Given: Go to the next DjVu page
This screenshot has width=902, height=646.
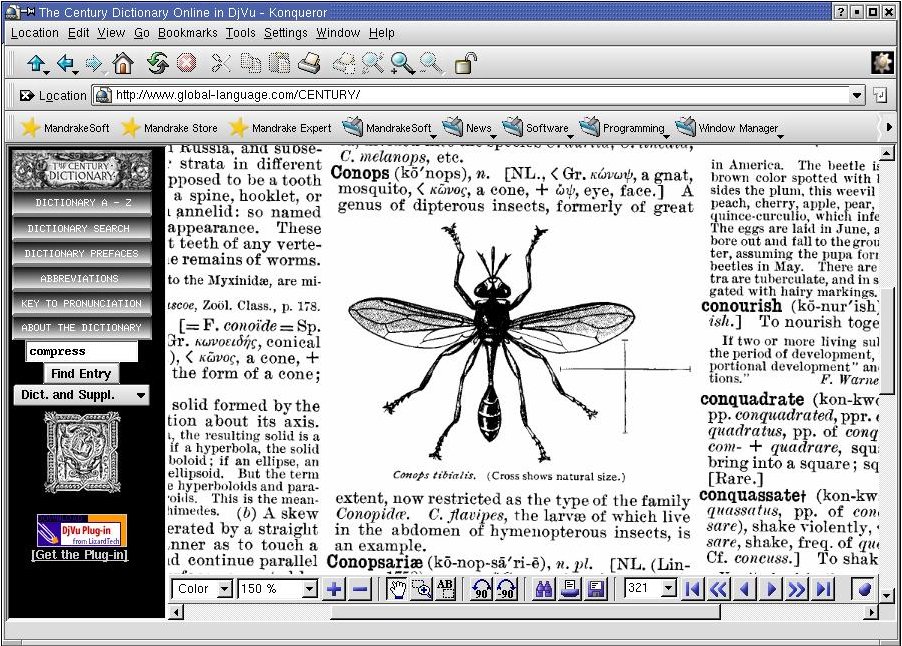Looking at the screenshot, I should 771,589.
